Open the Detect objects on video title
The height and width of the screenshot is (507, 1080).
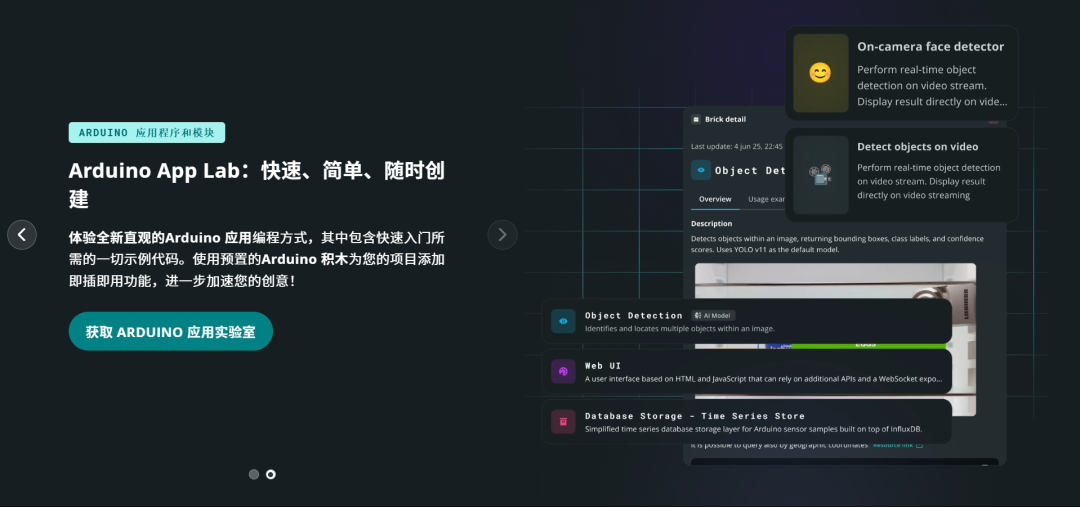point(917,147)
